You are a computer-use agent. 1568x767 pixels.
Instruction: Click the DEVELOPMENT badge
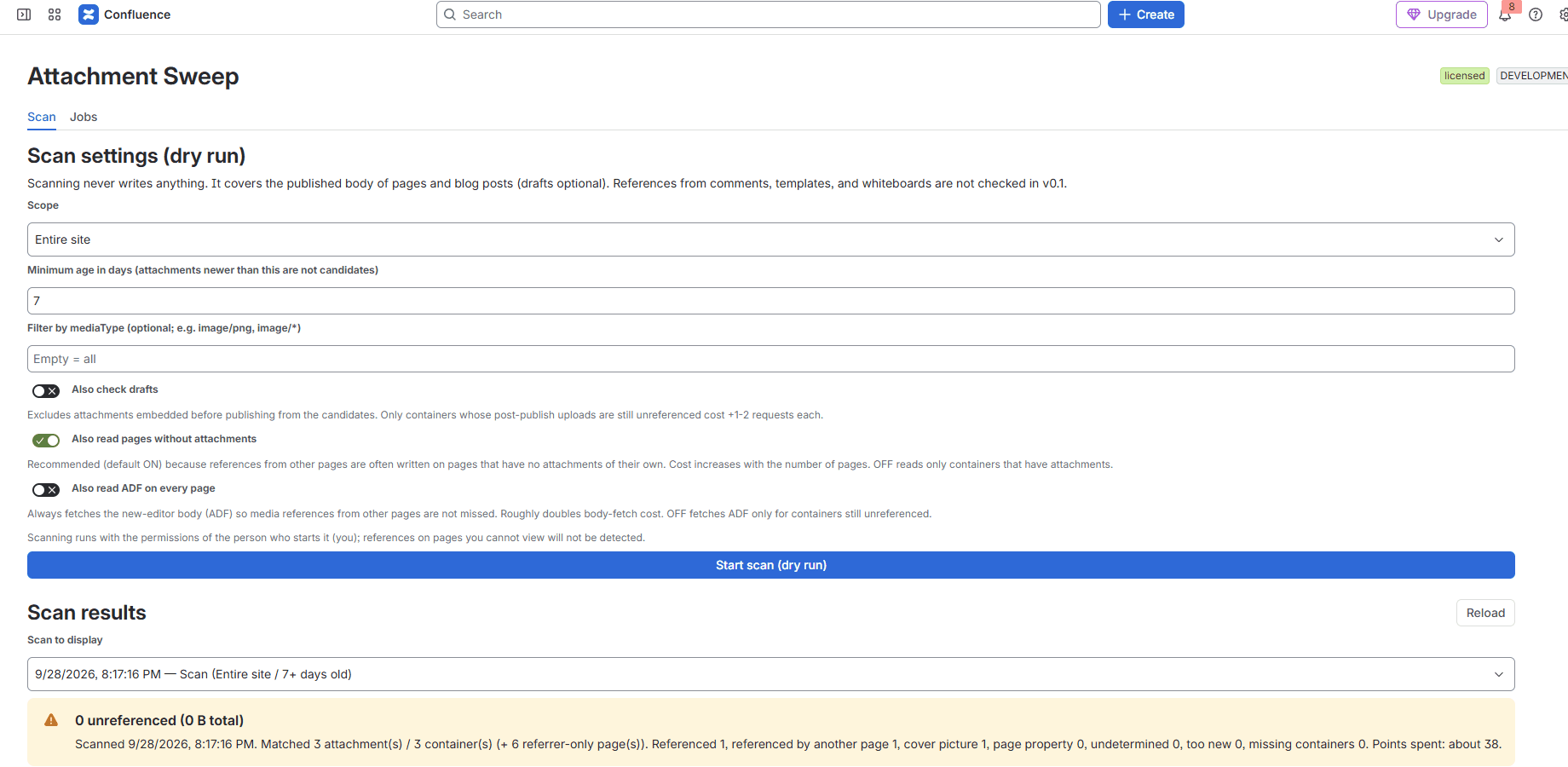point(1532,76)
